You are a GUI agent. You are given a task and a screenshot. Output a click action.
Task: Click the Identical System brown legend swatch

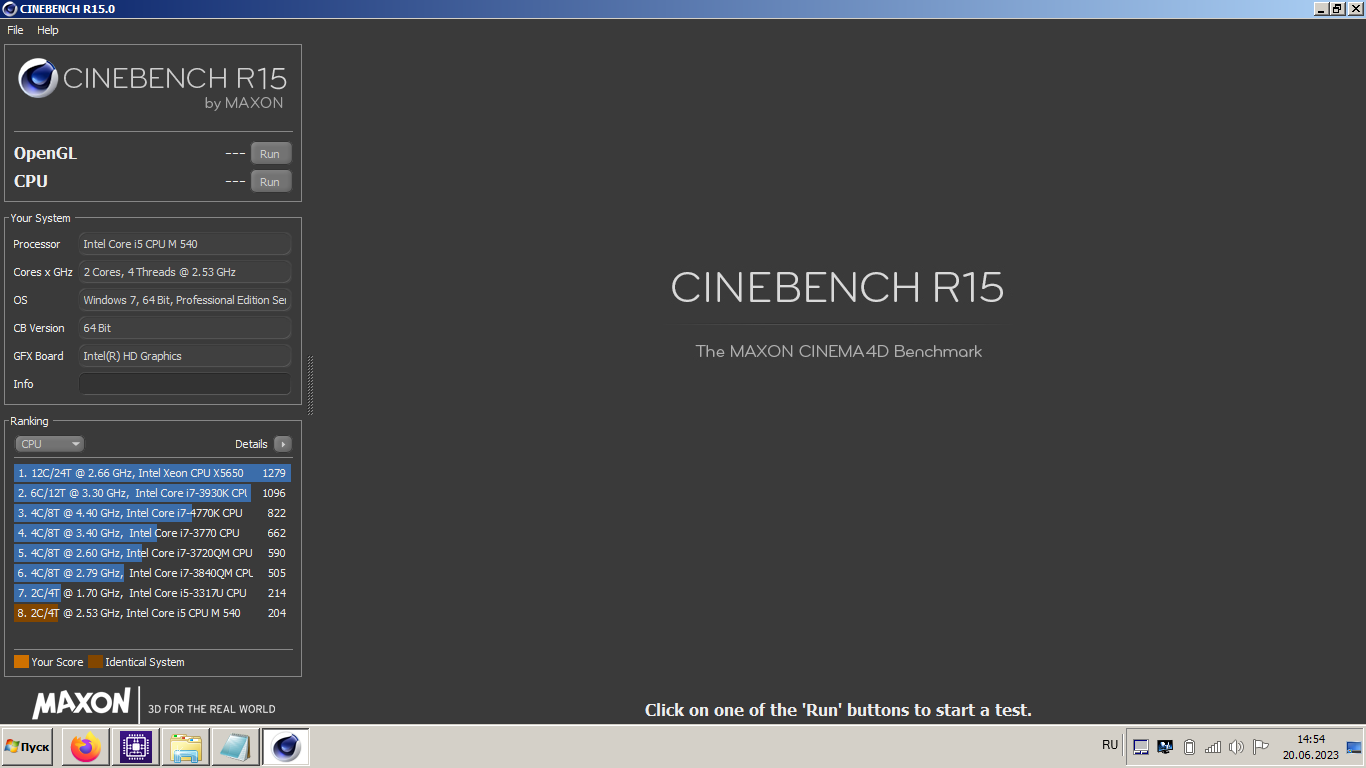(95, 662)
